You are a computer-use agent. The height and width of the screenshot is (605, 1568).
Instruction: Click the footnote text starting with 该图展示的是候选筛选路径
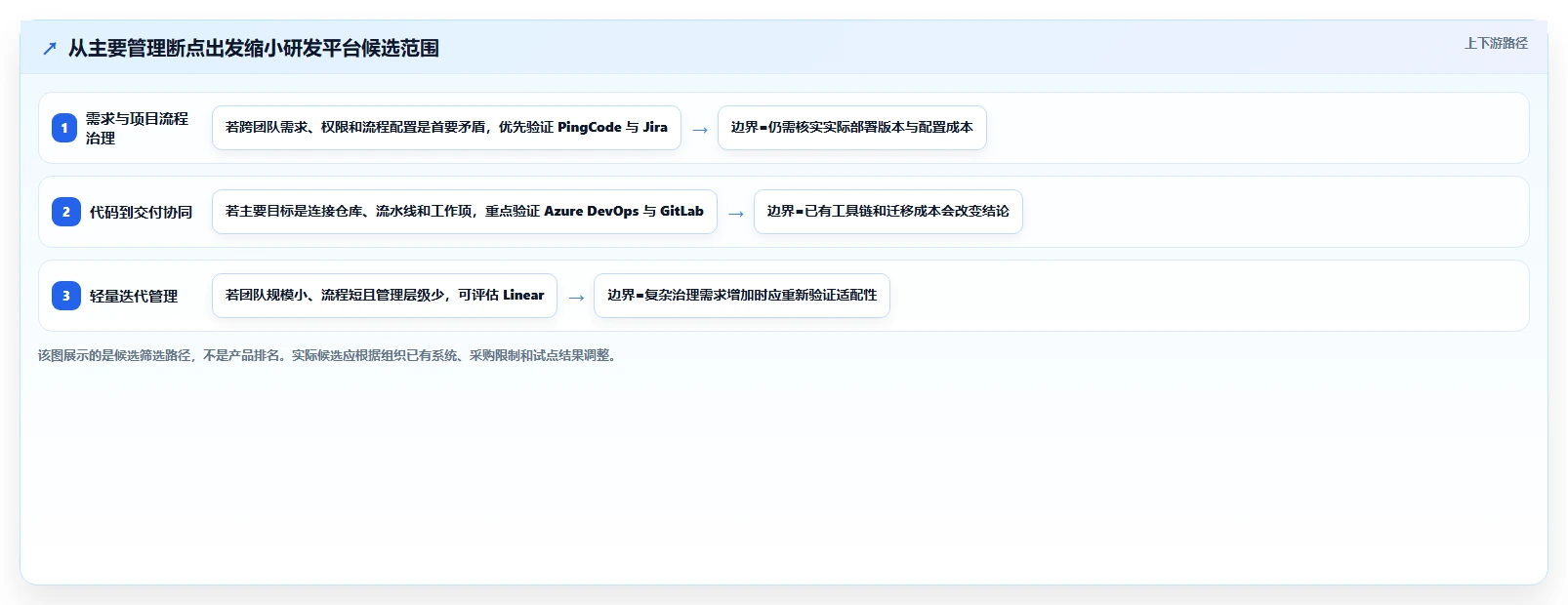pyautogui.click(x=329, y=355)
